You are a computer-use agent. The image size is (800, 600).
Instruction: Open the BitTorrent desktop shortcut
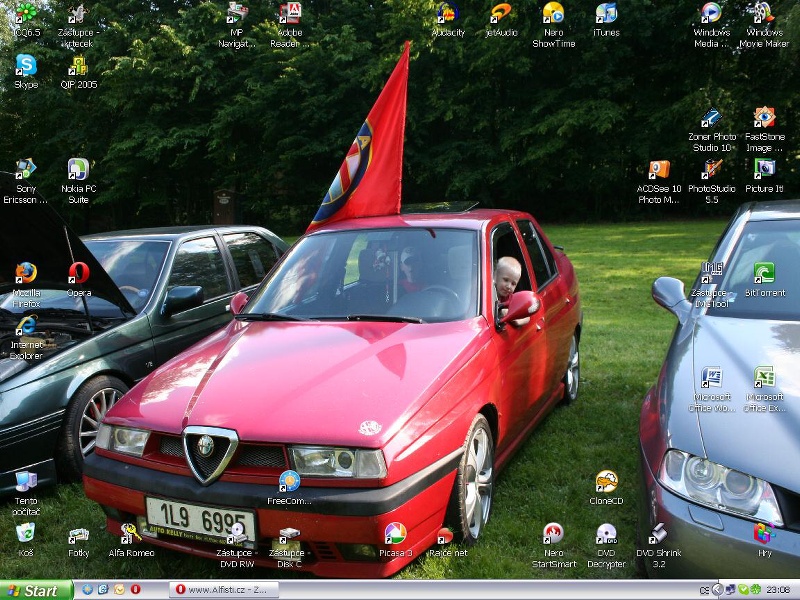coord(764,274)
